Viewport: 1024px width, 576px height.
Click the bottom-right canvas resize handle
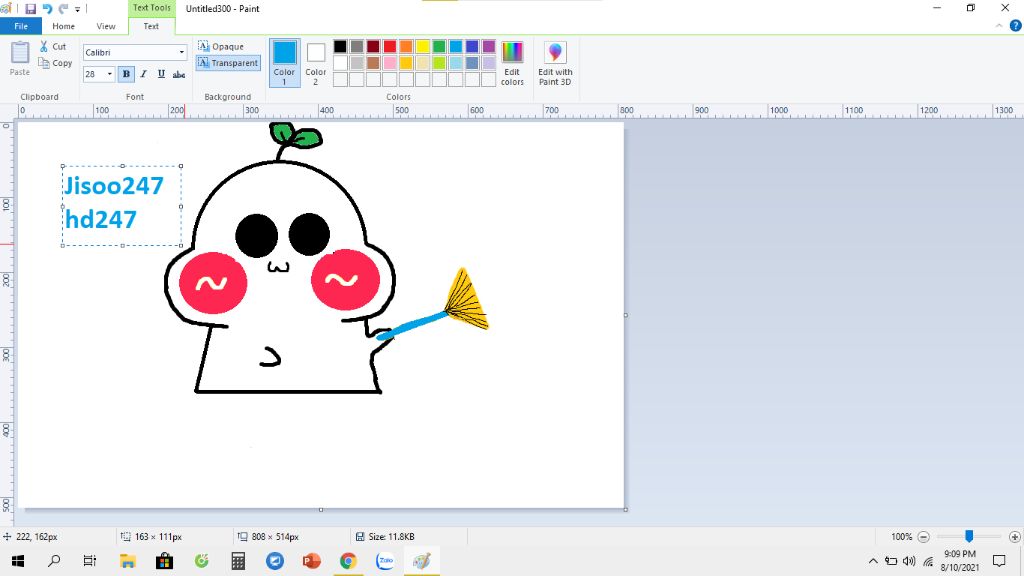pyautogui.click(x=626, y=509)
